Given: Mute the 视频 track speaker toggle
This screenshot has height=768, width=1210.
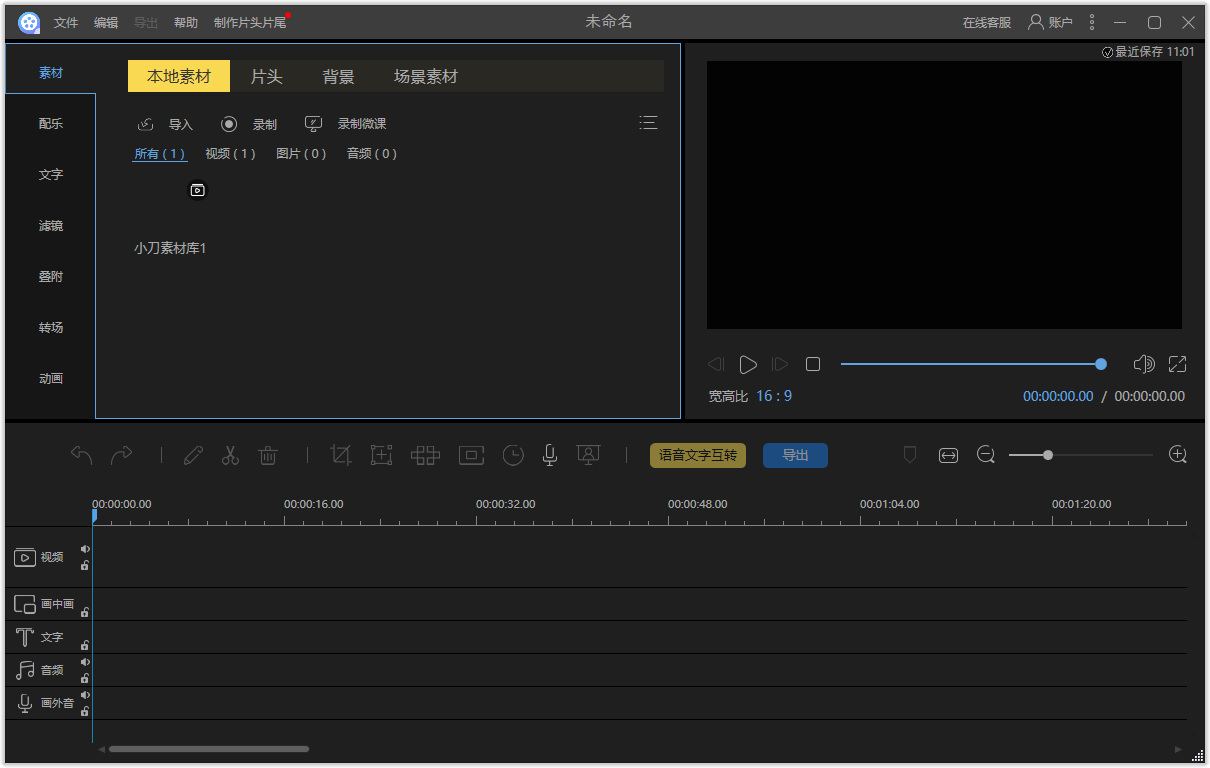Looking at the screenshot, I should point(85,549).
